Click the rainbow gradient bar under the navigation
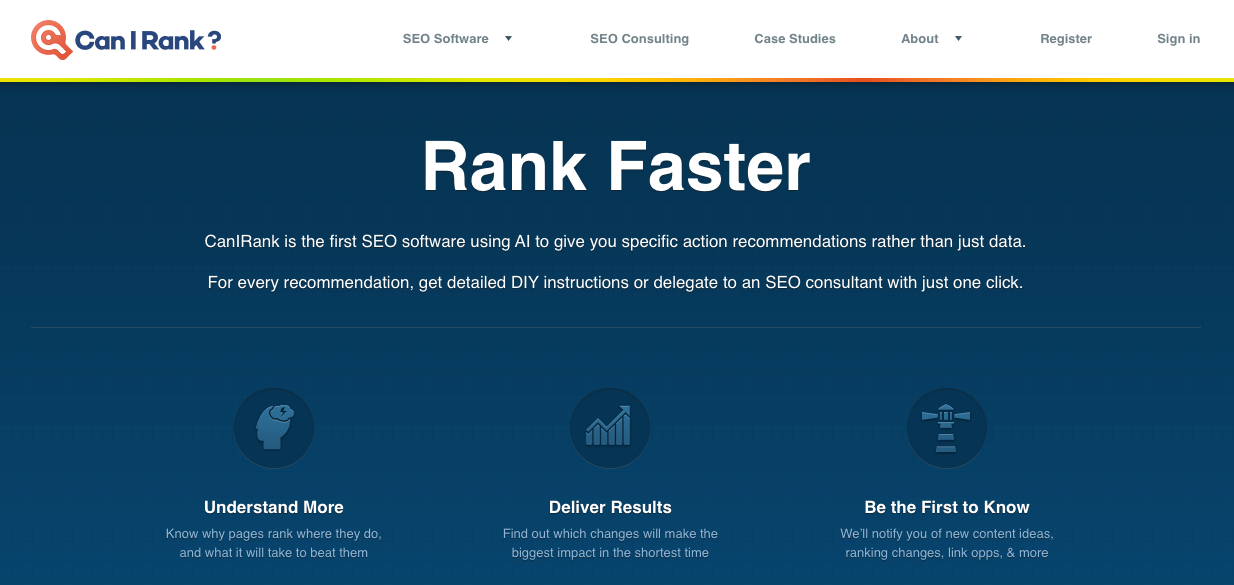The width and height of the screenshot is (1234, 585). point(617,76)
